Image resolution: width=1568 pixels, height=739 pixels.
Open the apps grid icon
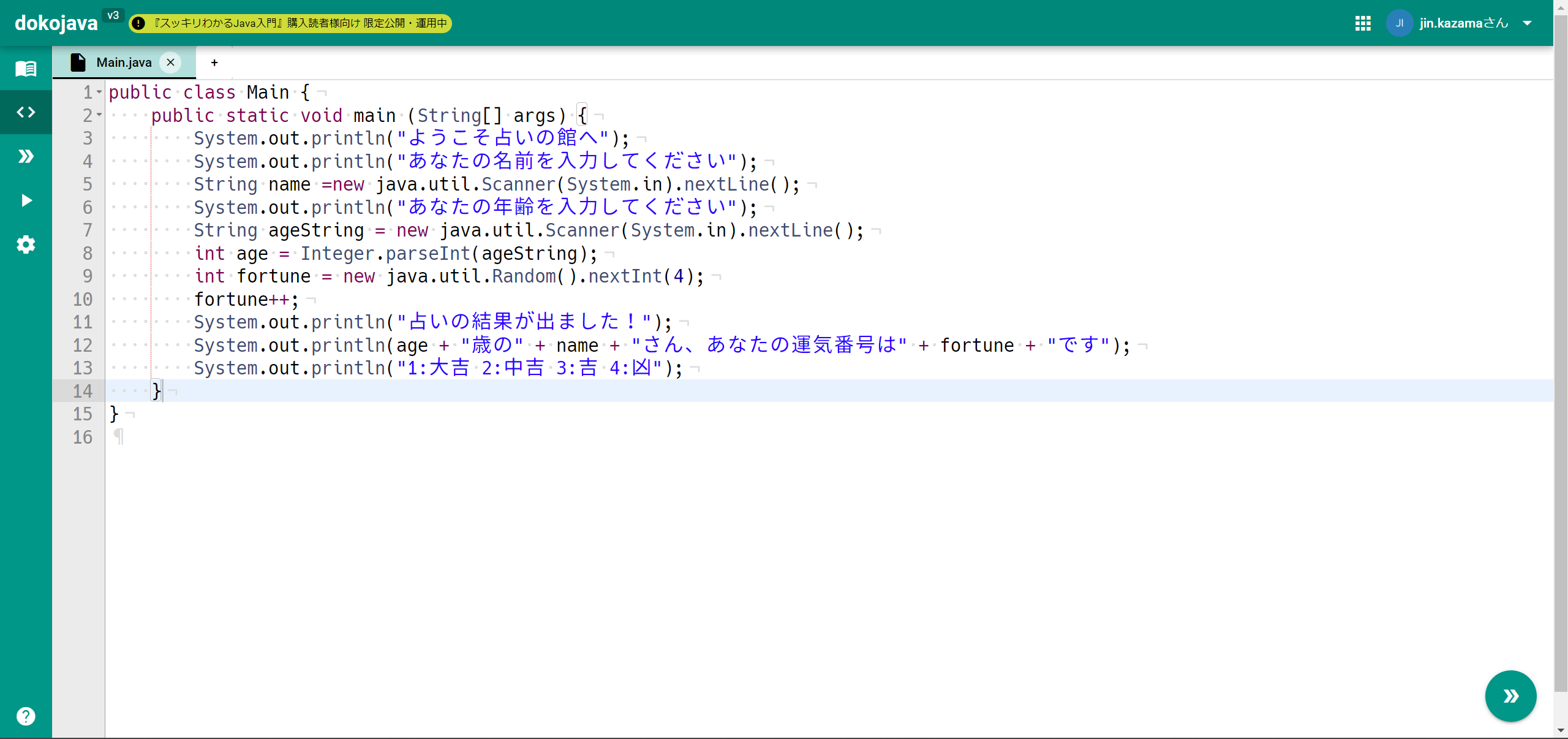click(x=1363, y=23)
